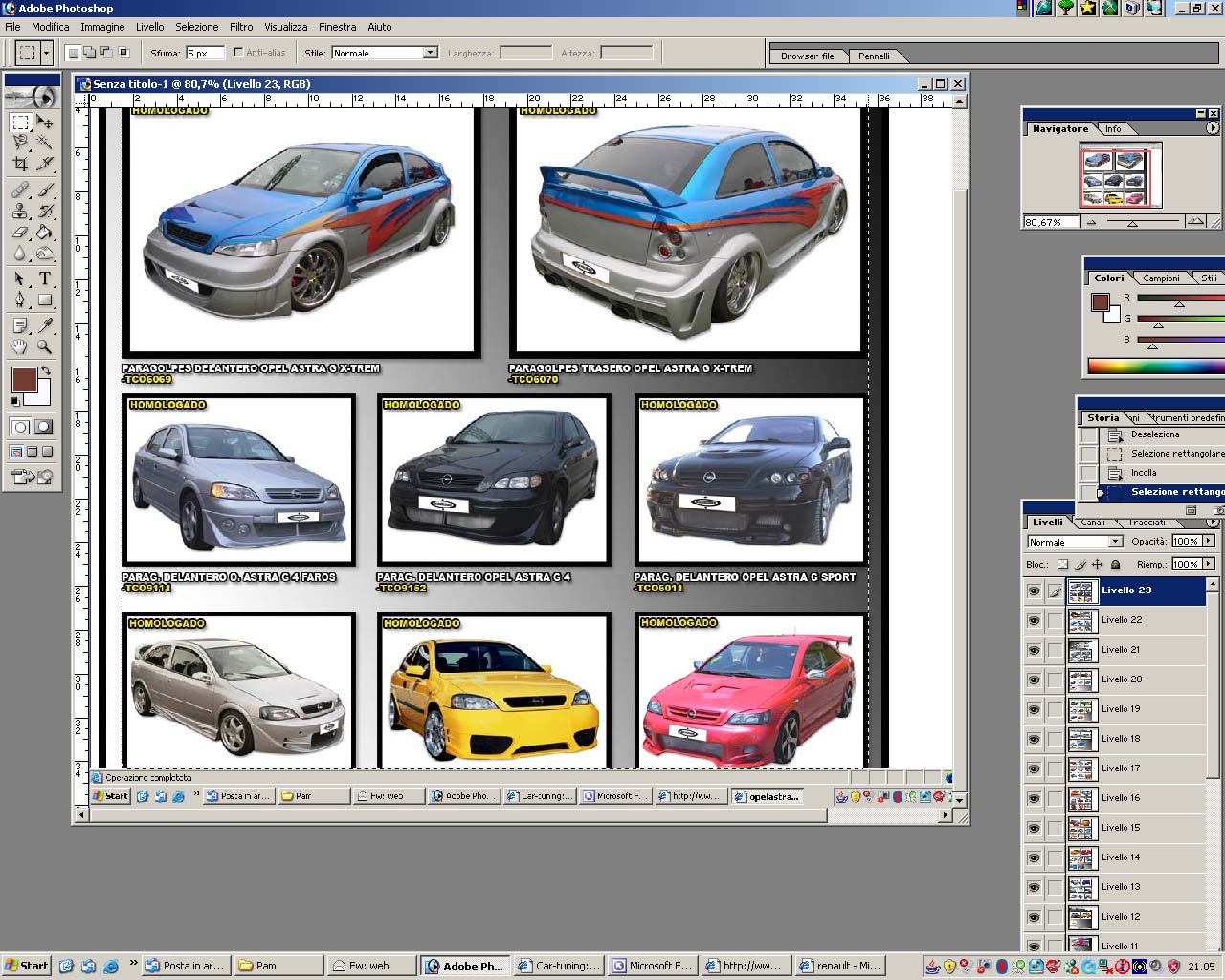Open the Immagine menu
The image size is (1225, 980).
point(102,27)
